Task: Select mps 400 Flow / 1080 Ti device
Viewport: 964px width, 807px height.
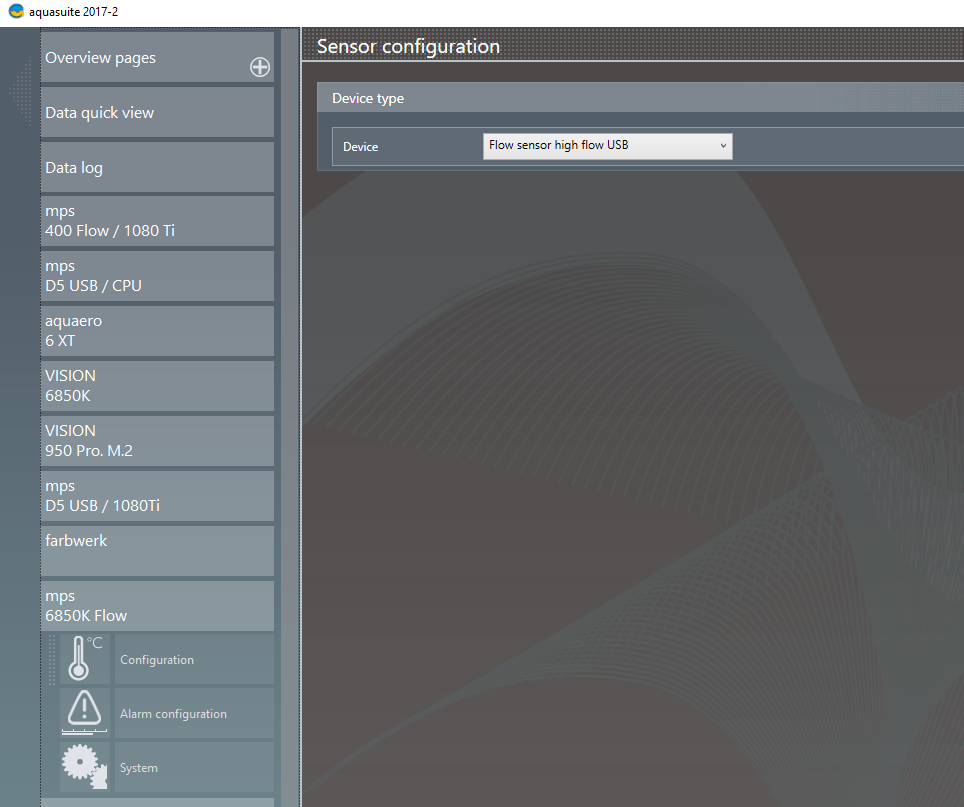Action: [x=157, y=221]
